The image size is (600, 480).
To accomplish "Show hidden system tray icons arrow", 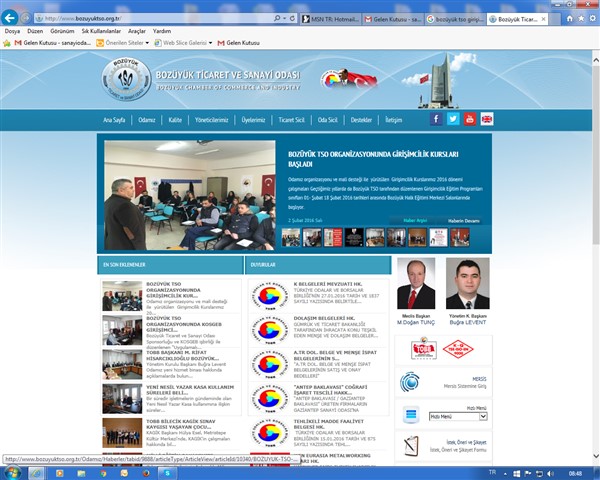I will click(505, 474).
